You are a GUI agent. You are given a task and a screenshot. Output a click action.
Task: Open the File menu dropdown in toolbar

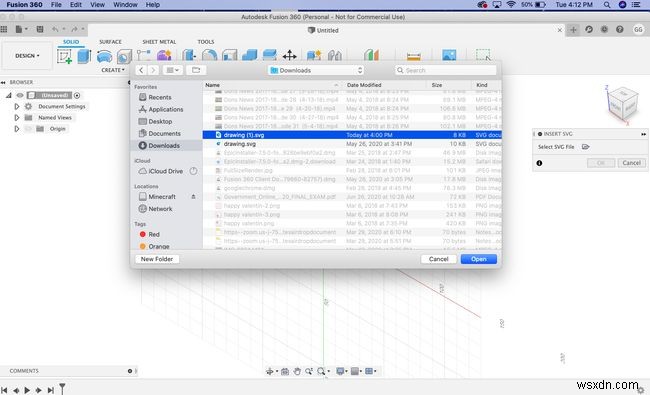click(x=21, y=29)
